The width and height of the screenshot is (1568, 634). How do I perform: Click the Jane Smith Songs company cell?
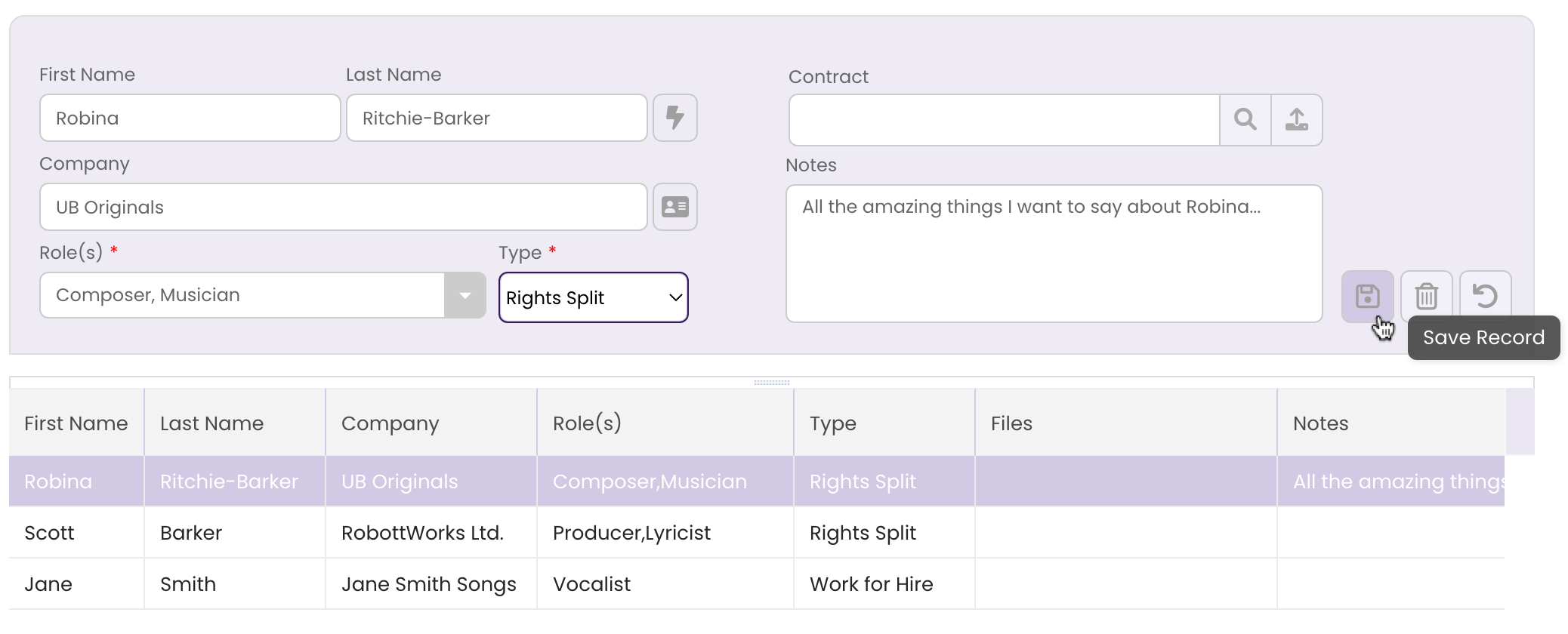point(431,583)
